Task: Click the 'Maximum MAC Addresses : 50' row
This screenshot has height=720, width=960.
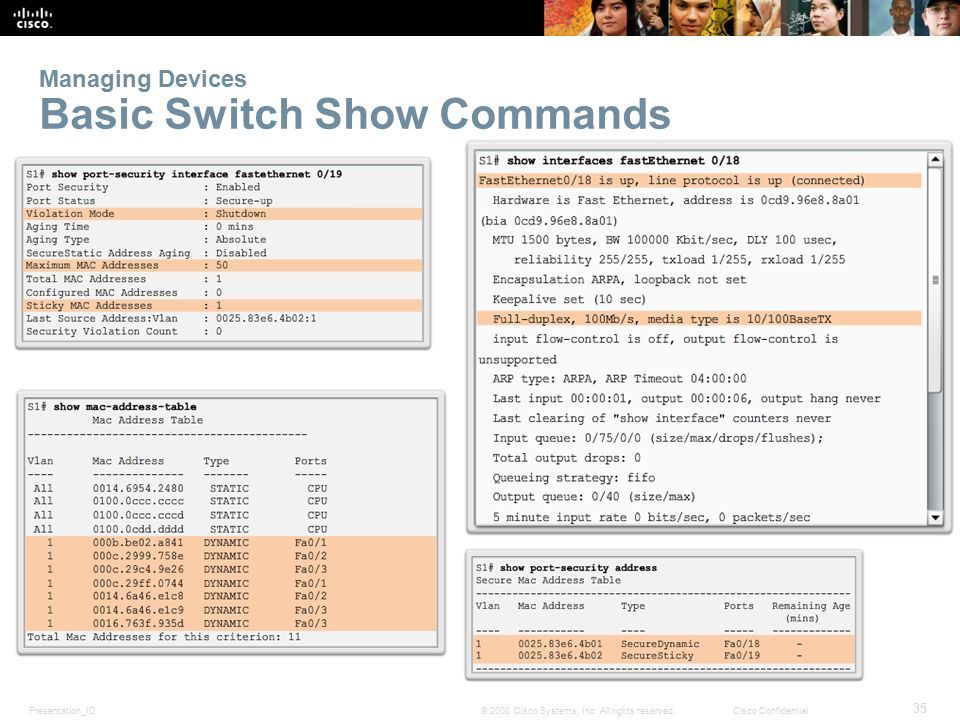Action: pyautogui.click(x=223, y=265)
